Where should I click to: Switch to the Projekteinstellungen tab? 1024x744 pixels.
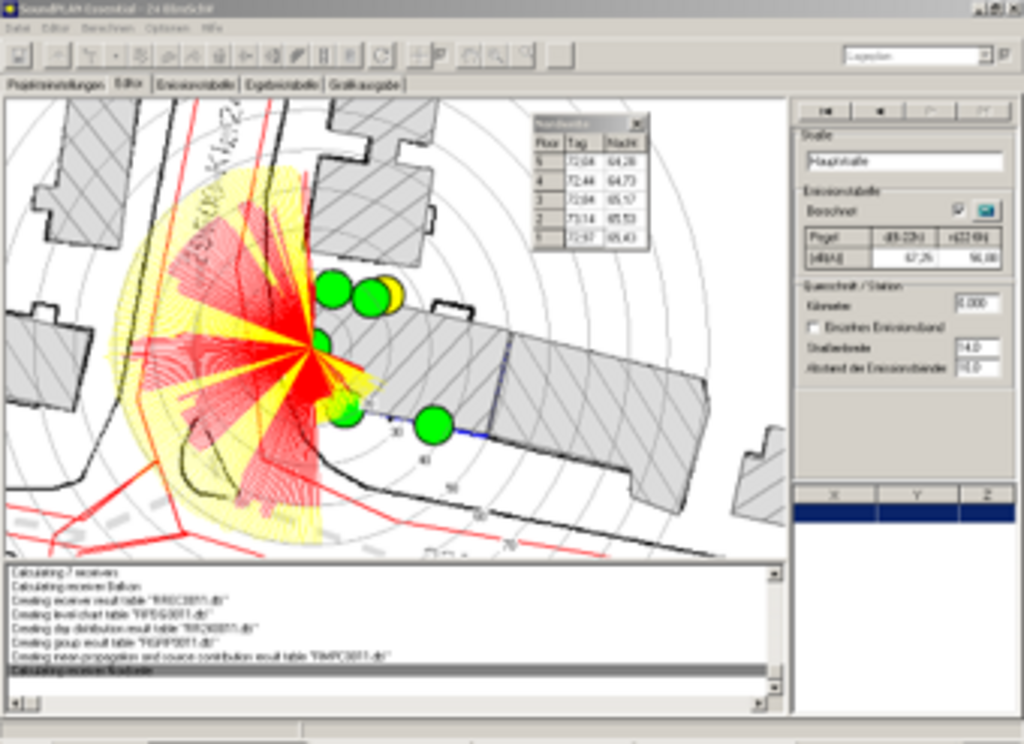(x=56, y=85)
